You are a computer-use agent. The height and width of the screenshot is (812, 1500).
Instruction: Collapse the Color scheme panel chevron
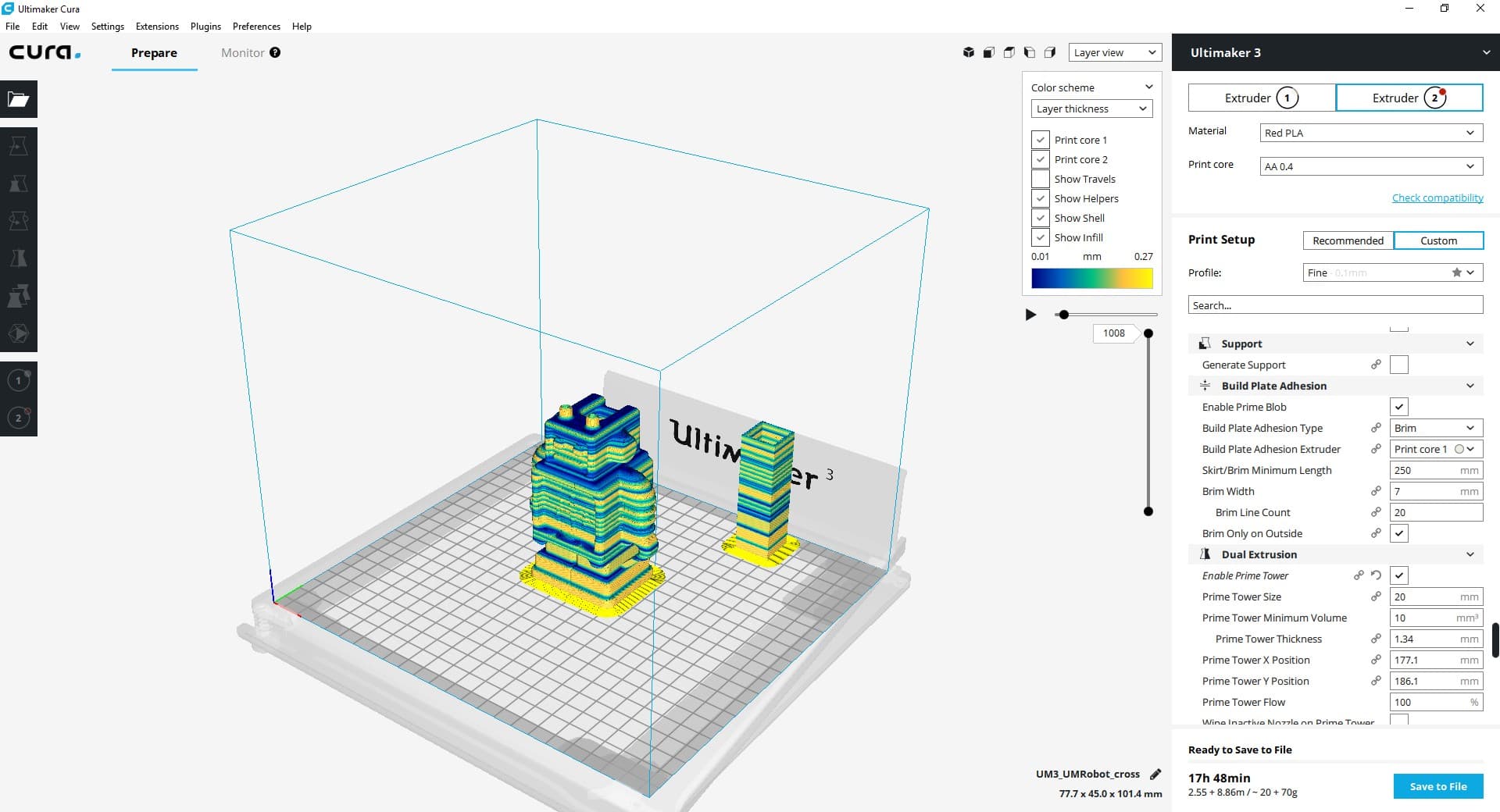(x=1148, y=87)
